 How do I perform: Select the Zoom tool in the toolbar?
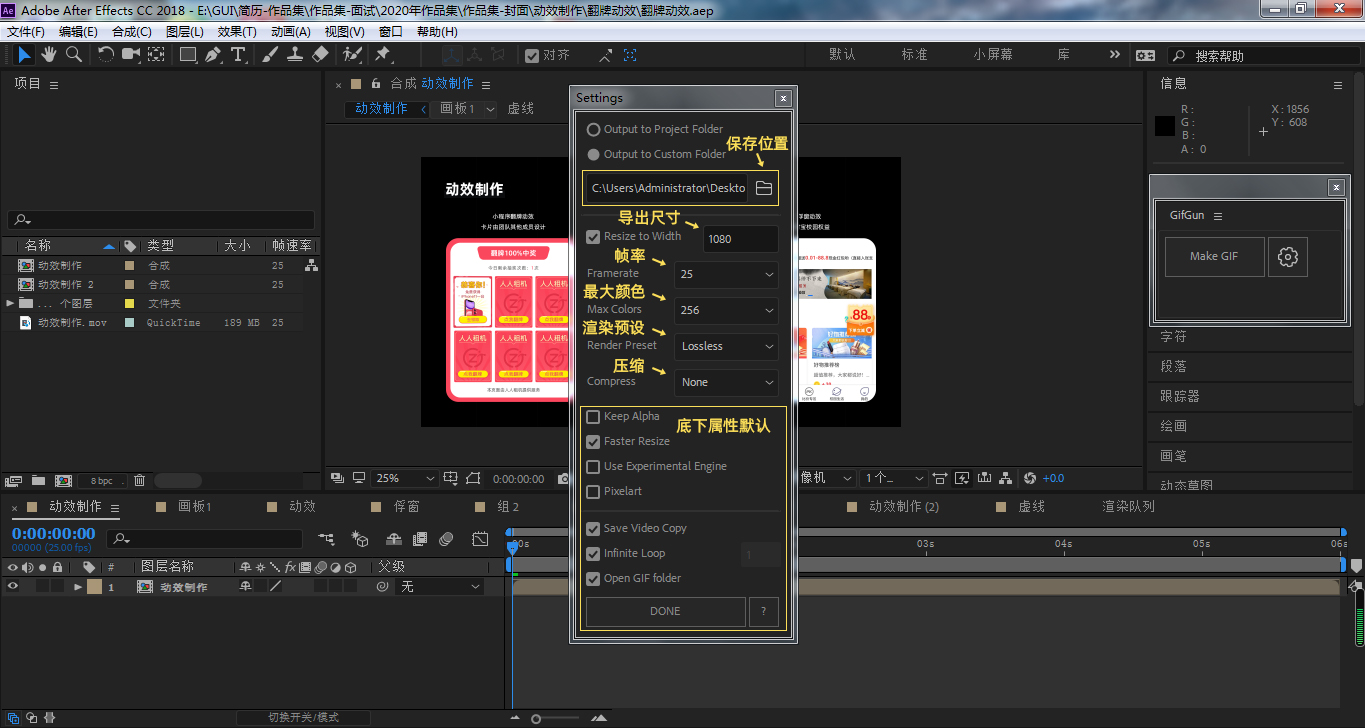(72, 54)
